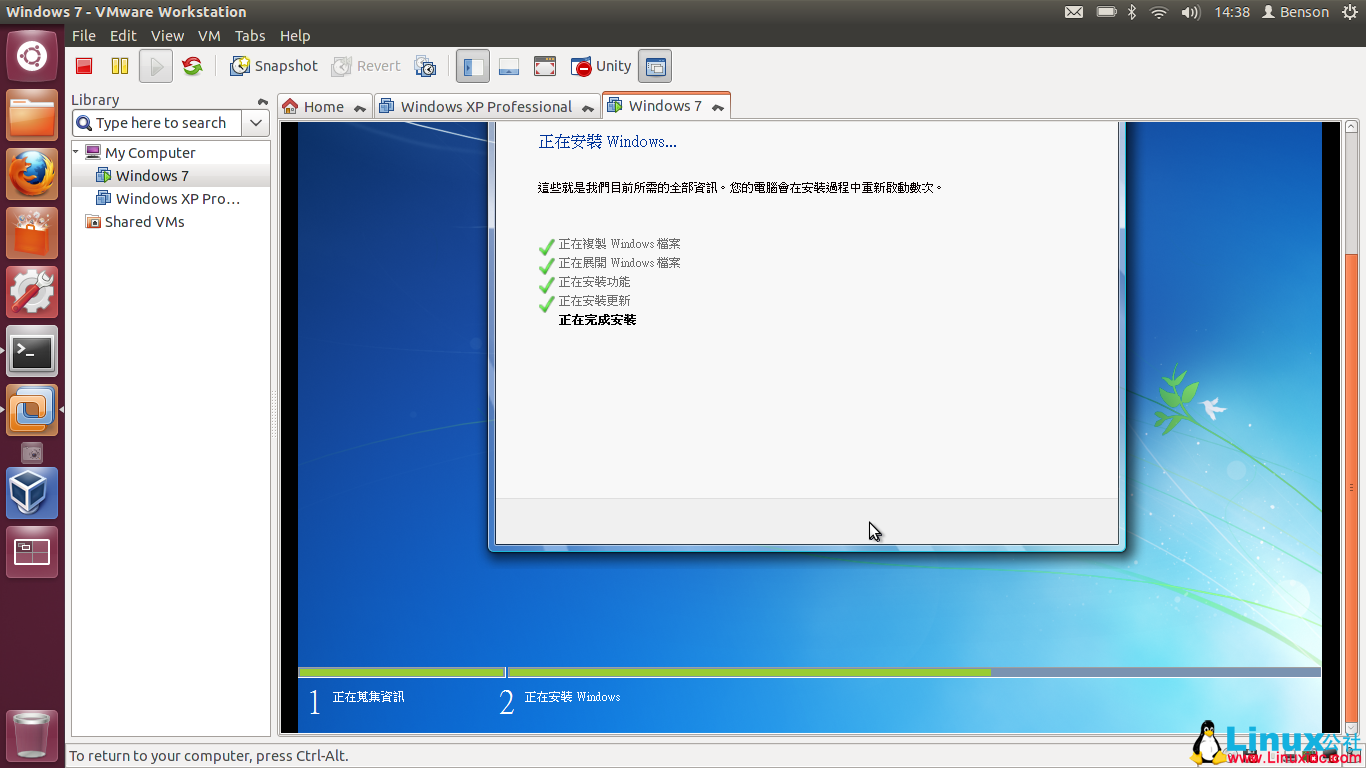Click the bold '正在完成安裝' step text
This screenshot has height=768, width=1366.
tap(597, 320)
